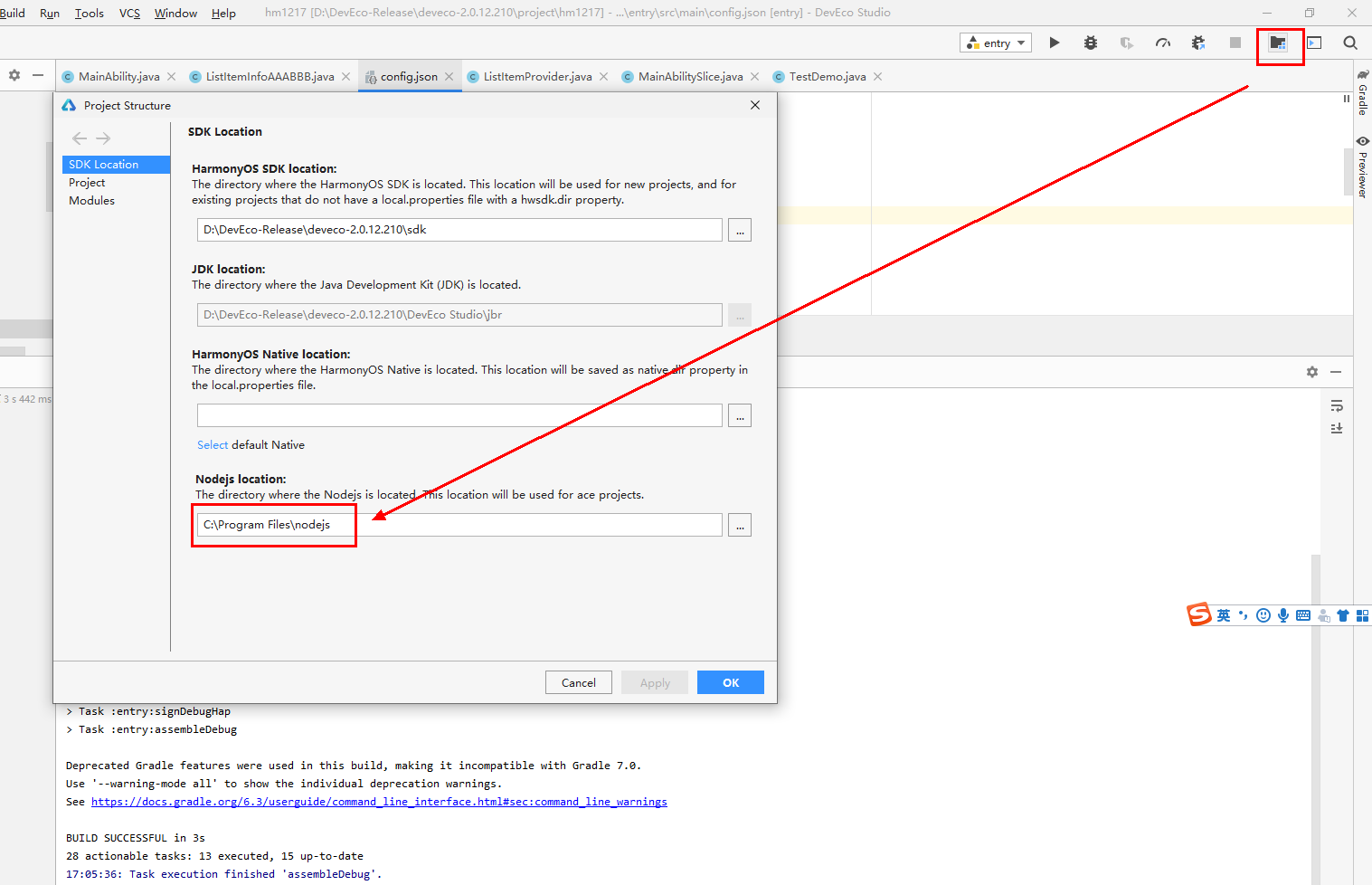Viewport: 1372px width, 885px height.
Task: Open the entry run configuration dropdown
Action: tap(996, 43)
